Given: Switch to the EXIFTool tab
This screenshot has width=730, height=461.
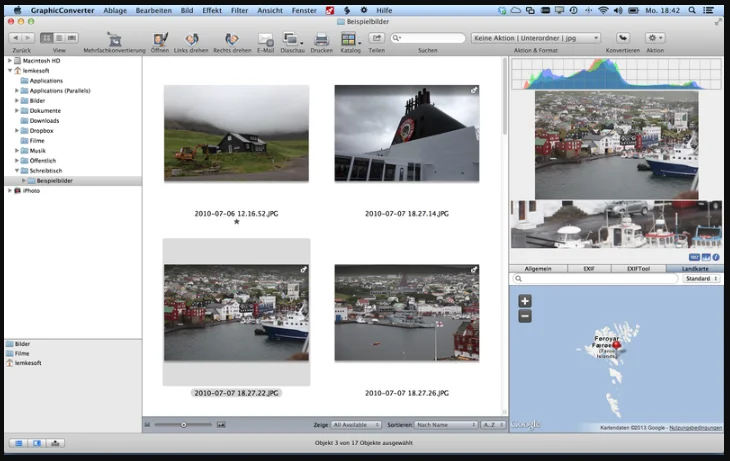Looking at the screenshot, I should click(638, 269).
